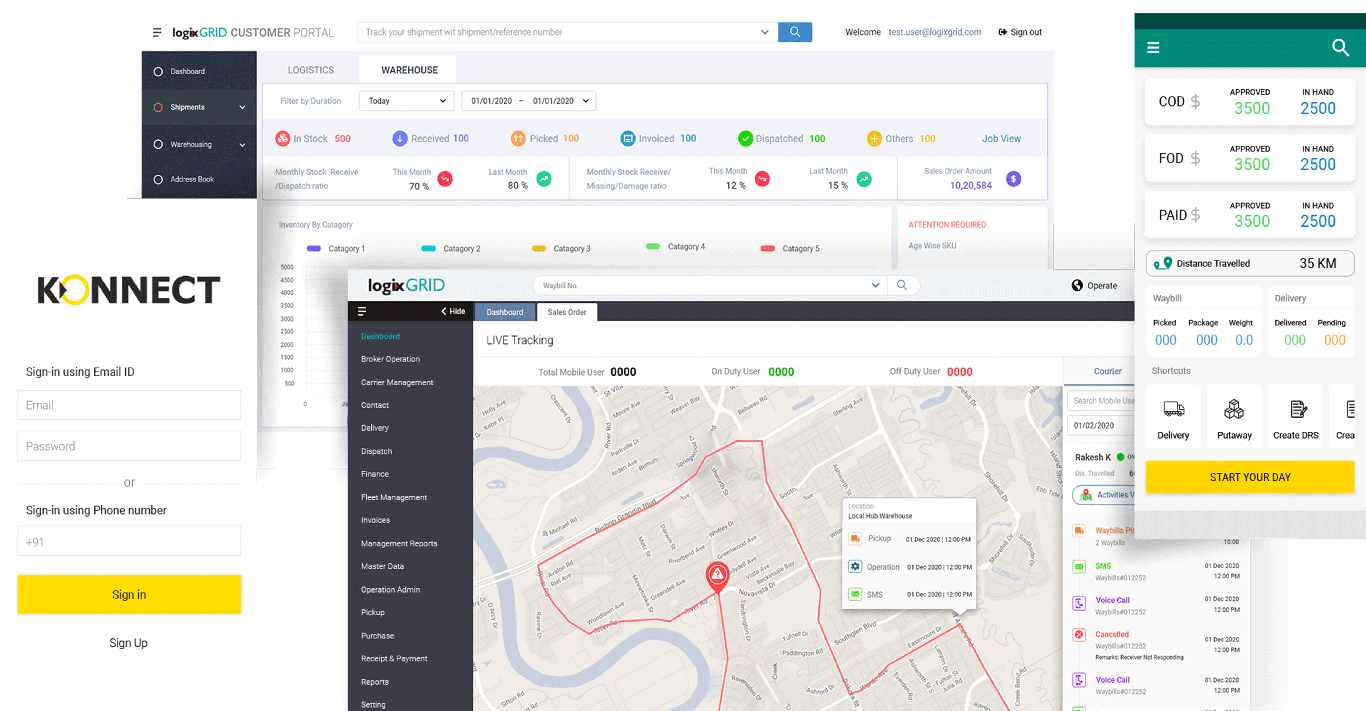Click the Operate globe icon

pos(1077,285)
